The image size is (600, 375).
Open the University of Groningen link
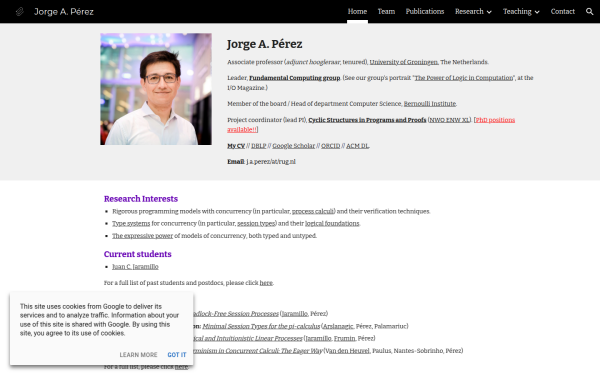404,62
